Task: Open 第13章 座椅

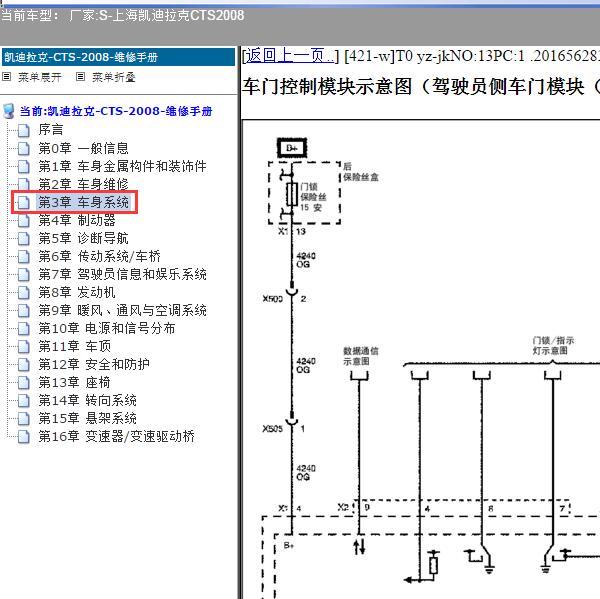Action: click(x=74, y=382)
